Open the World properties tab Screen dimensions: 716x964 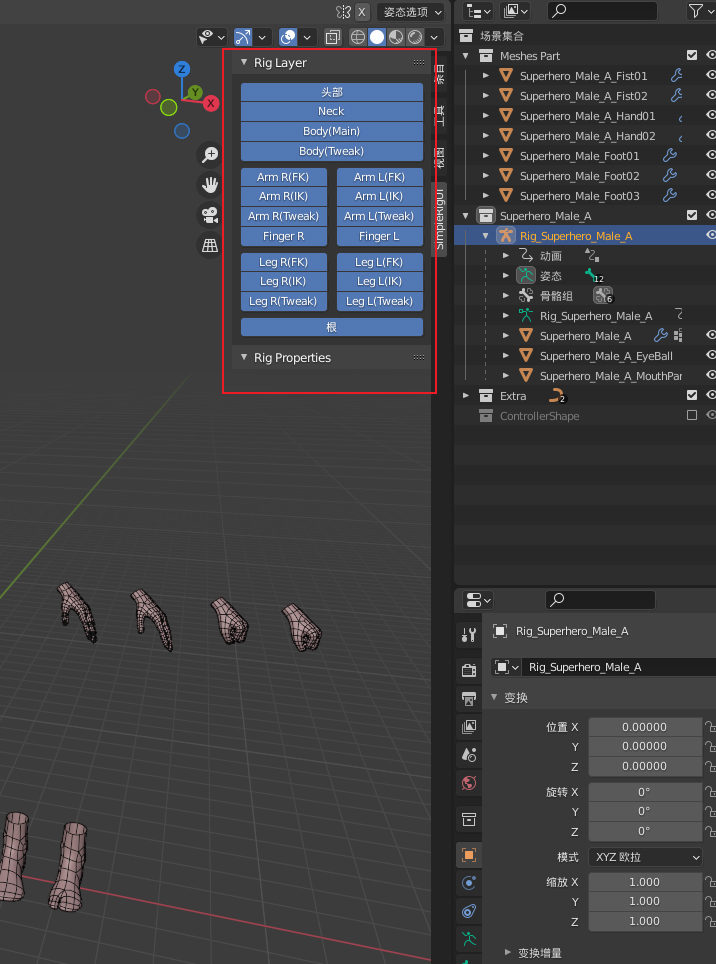468,783
